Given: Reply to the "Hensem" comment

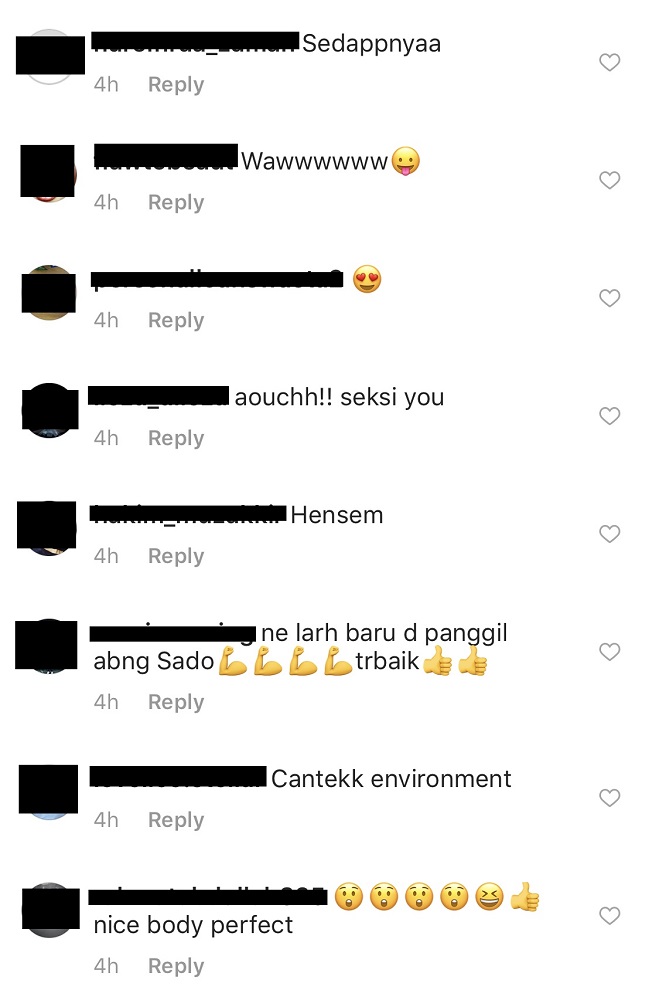Looking at the screenshot, I should point(176,556).
